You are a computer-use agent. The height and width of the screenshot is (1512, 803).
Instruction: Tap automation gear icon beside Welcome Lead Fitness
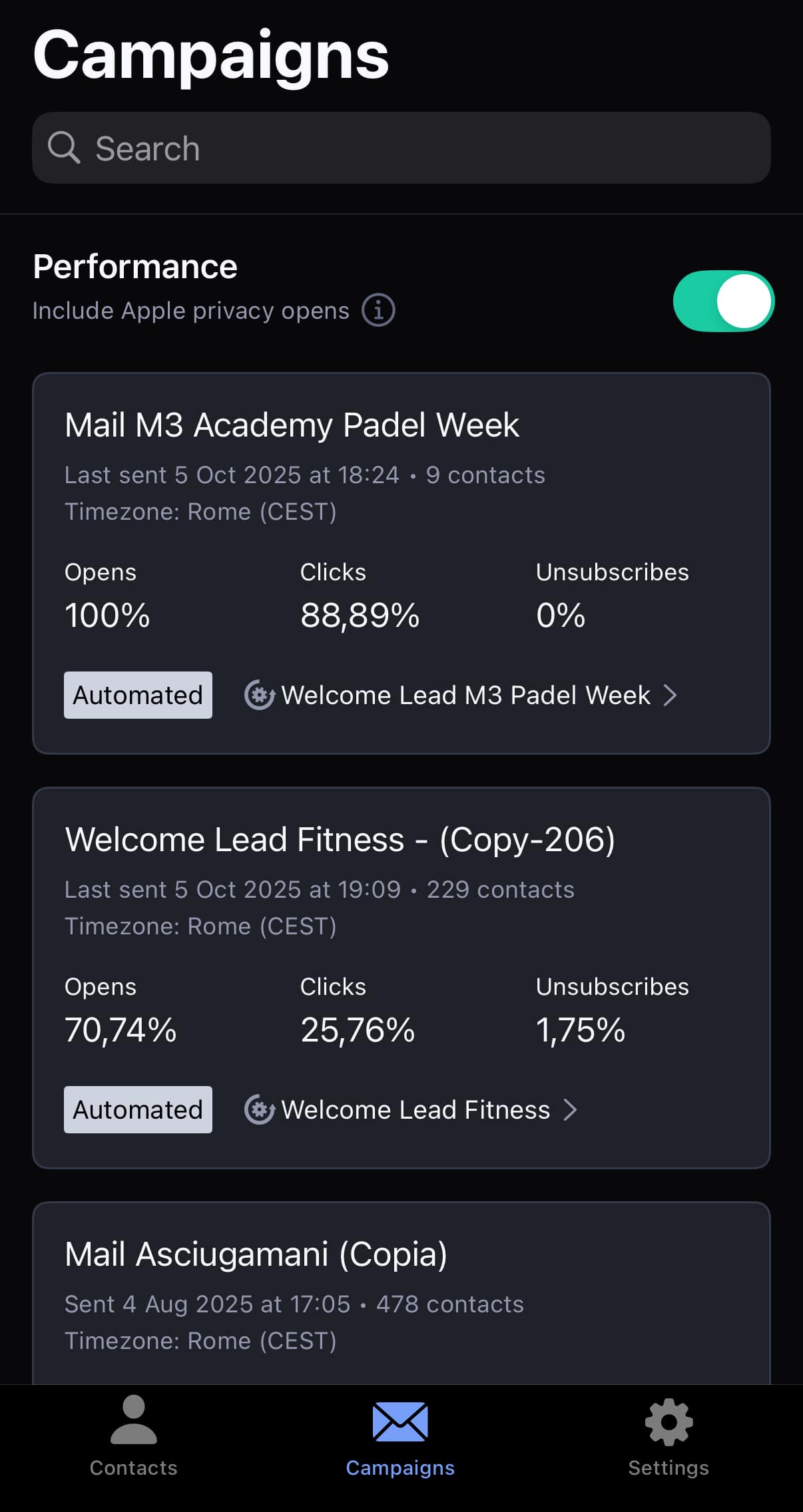pos(259,1110)
